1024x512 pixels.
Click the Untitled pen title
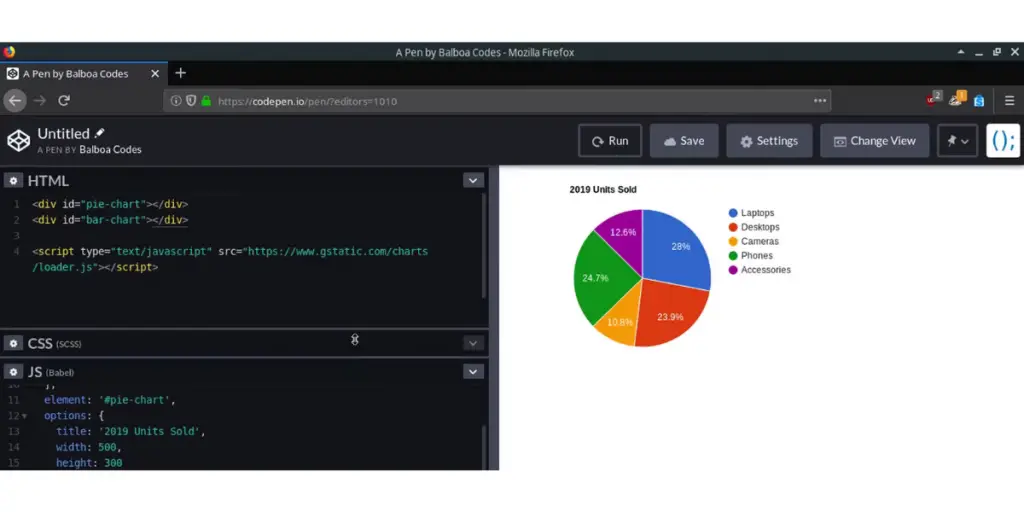tap(63, 134)
